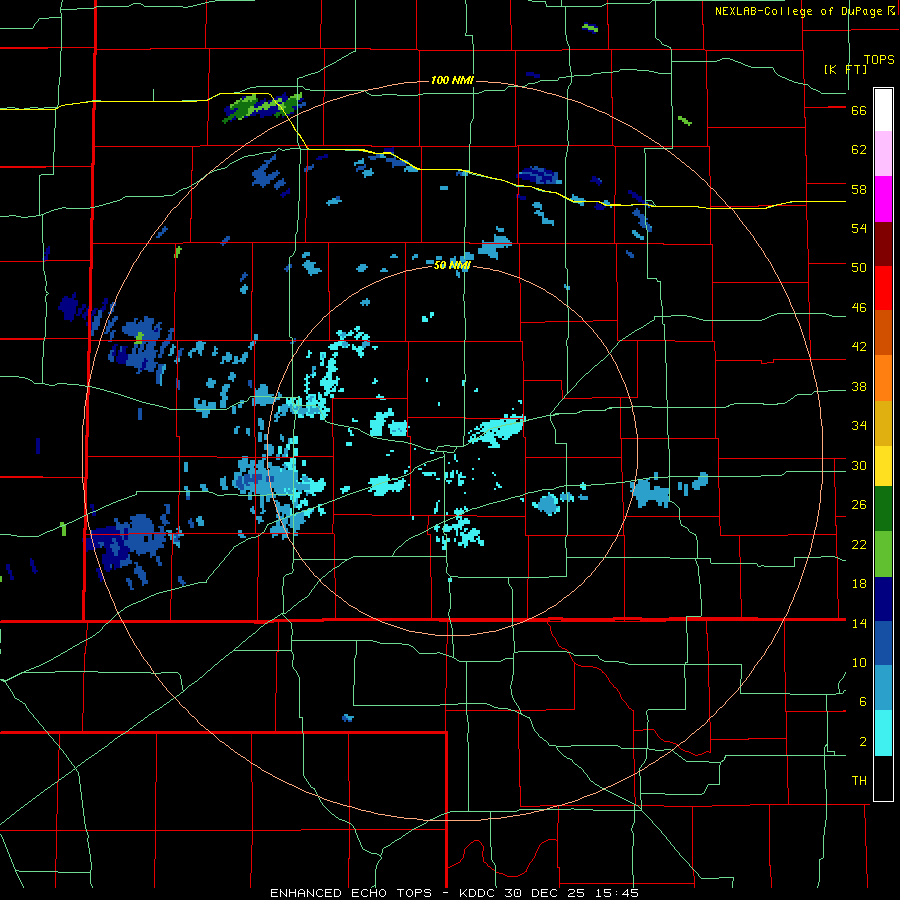900x900 pixels.
Task: Click the ENHANCED ECHO TOPS KDDC timestamp caption
Action: pyautogui.click(x=454, y=893)
